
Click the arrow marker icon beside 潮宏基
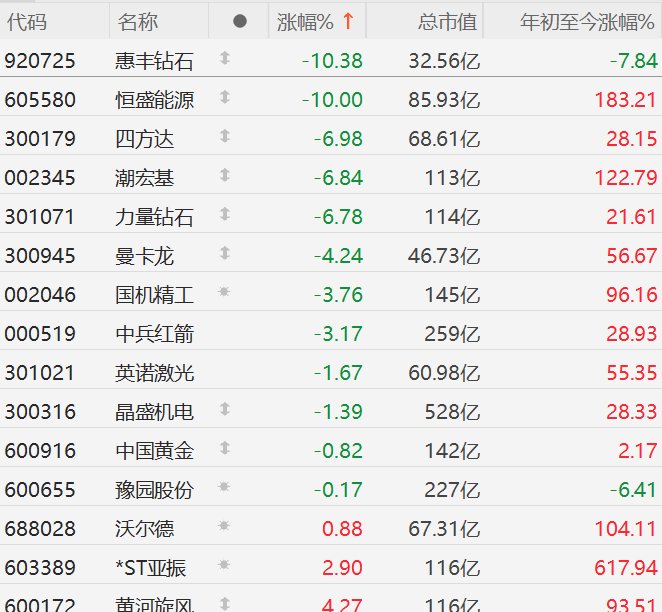[225, 176]
